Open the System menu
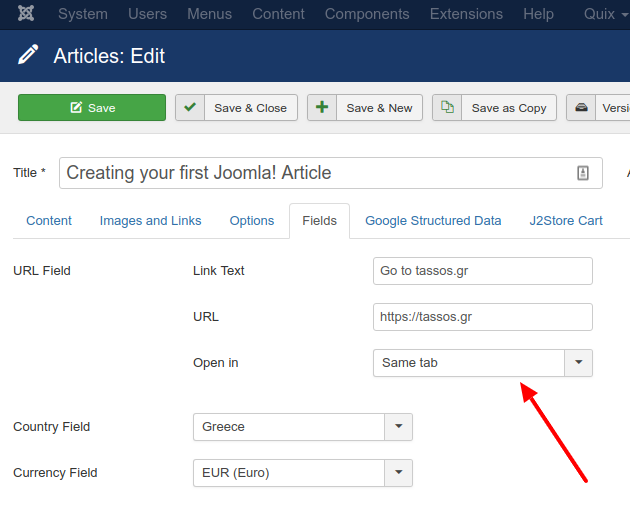Screen dimensions: 630x510 pos(83,14)
